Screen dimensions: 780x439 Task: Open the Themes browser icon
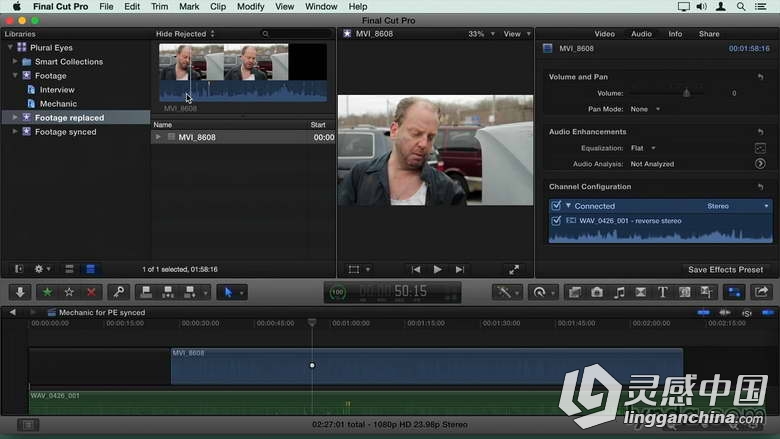click(706, 292)
